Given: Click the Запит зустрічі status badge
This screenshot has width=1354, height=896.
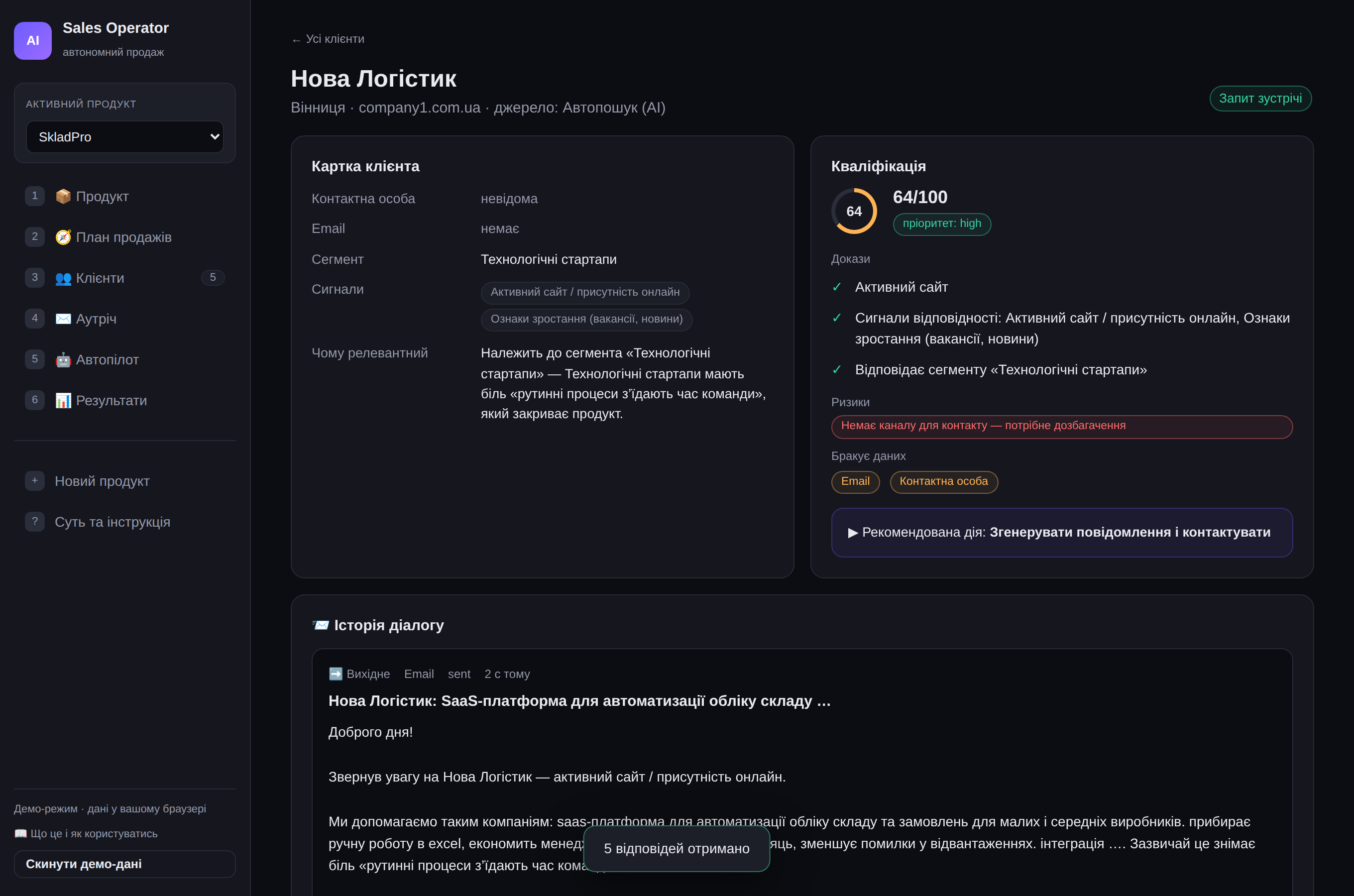Looking at the screenshot, I should click(x=1260, y=98).
